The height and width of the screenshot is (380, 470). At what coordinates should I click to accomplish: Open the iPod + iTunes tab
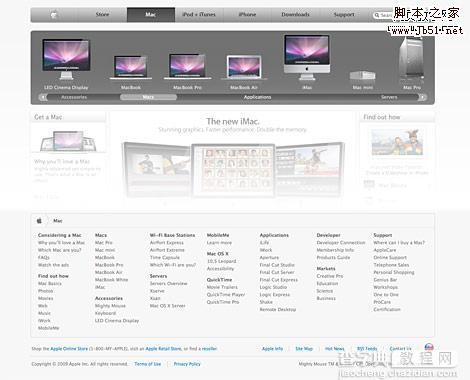point(199,15)
